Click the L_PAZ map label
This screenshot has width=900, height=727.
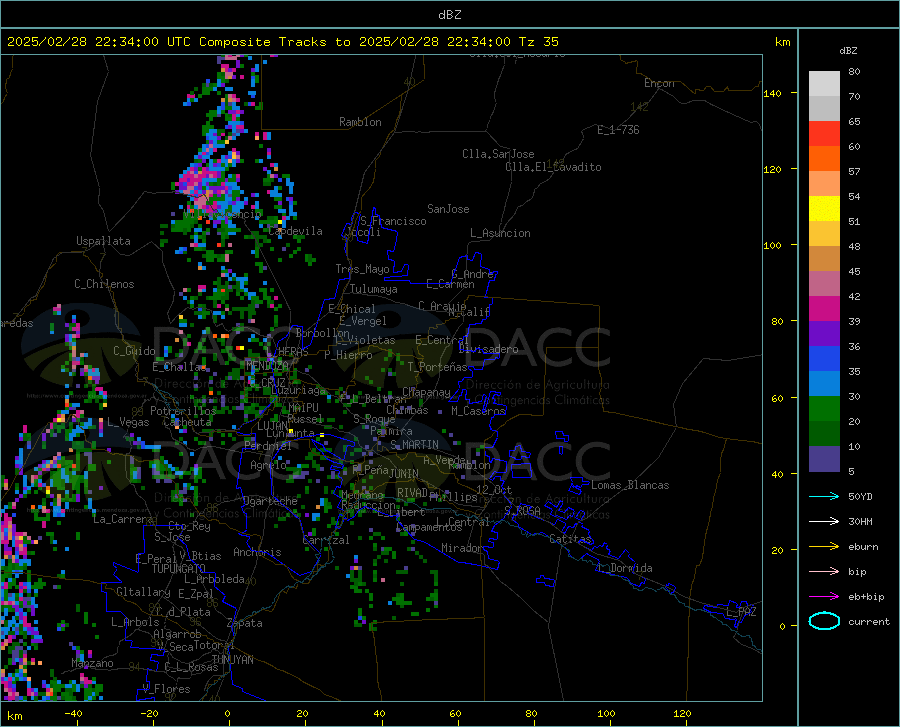(741, 612)
